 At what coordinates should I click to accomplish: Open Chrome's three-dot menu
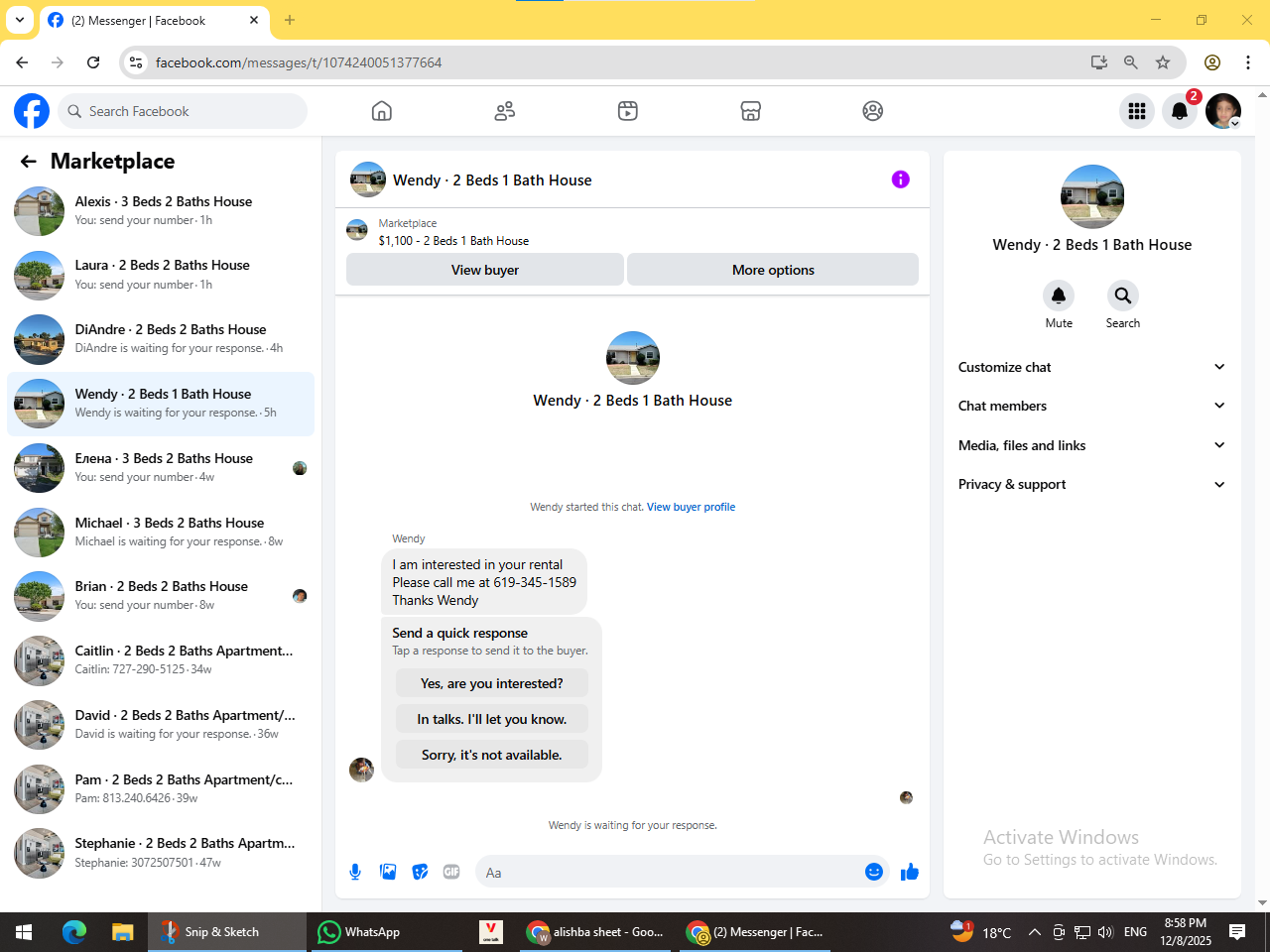click(1248, 62)
